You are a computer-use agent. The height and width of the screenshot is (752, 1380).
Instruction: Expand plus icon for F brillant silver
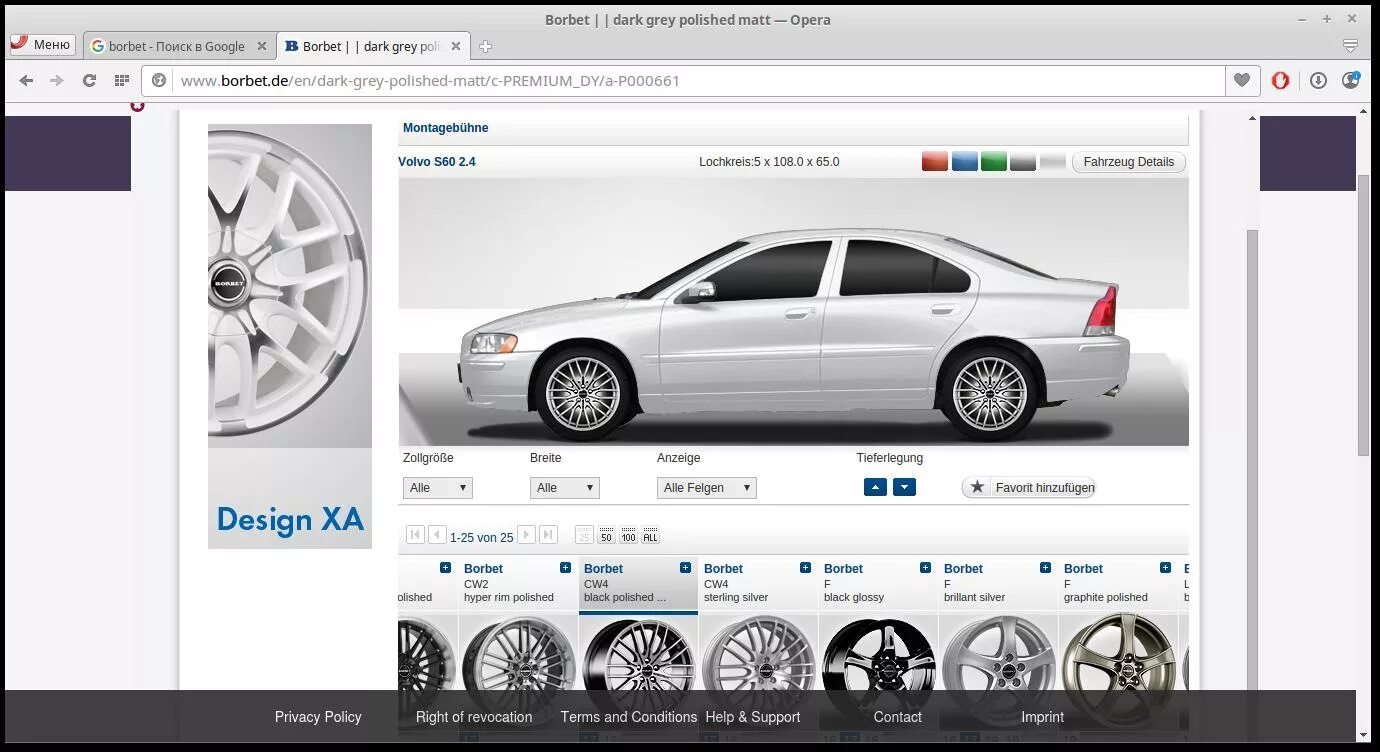1045,568
